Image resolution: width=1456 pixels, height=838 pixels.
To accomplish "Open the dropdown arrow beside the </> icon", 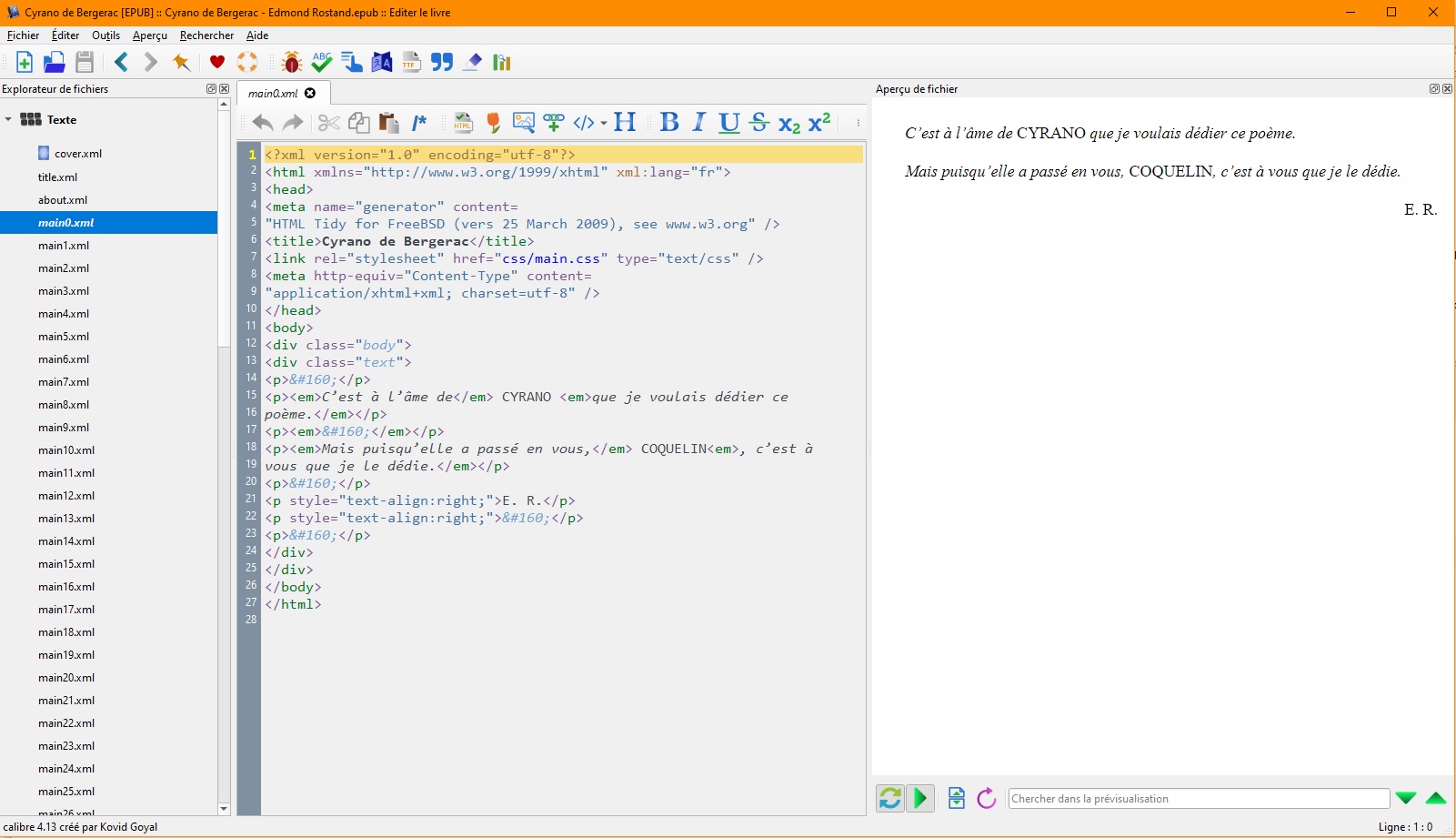I will coord(604,123).
